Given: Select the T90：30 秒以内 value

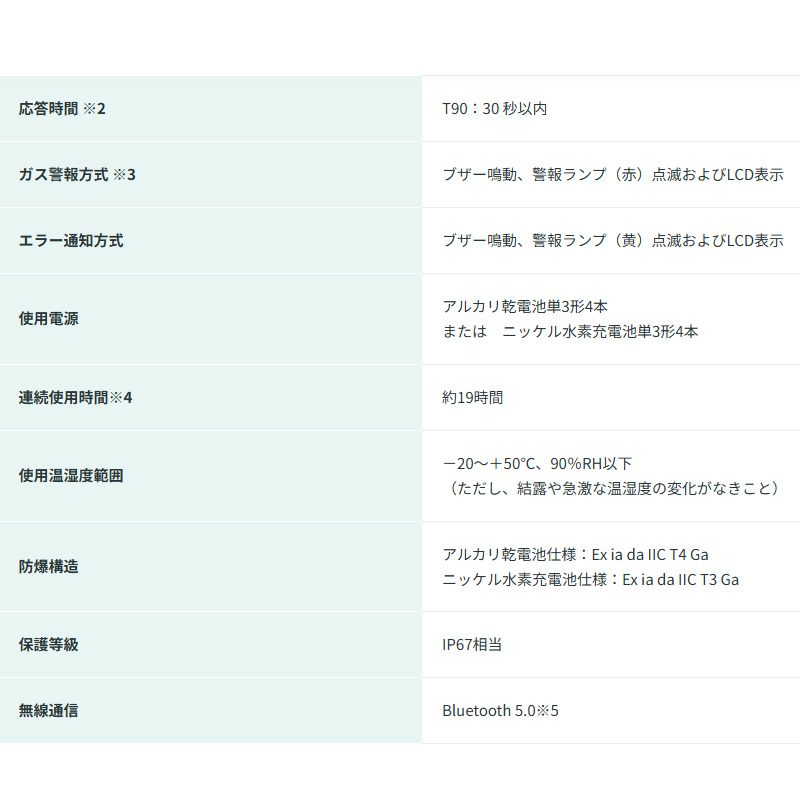Looking at the screenshot, I should coord(494,108).
